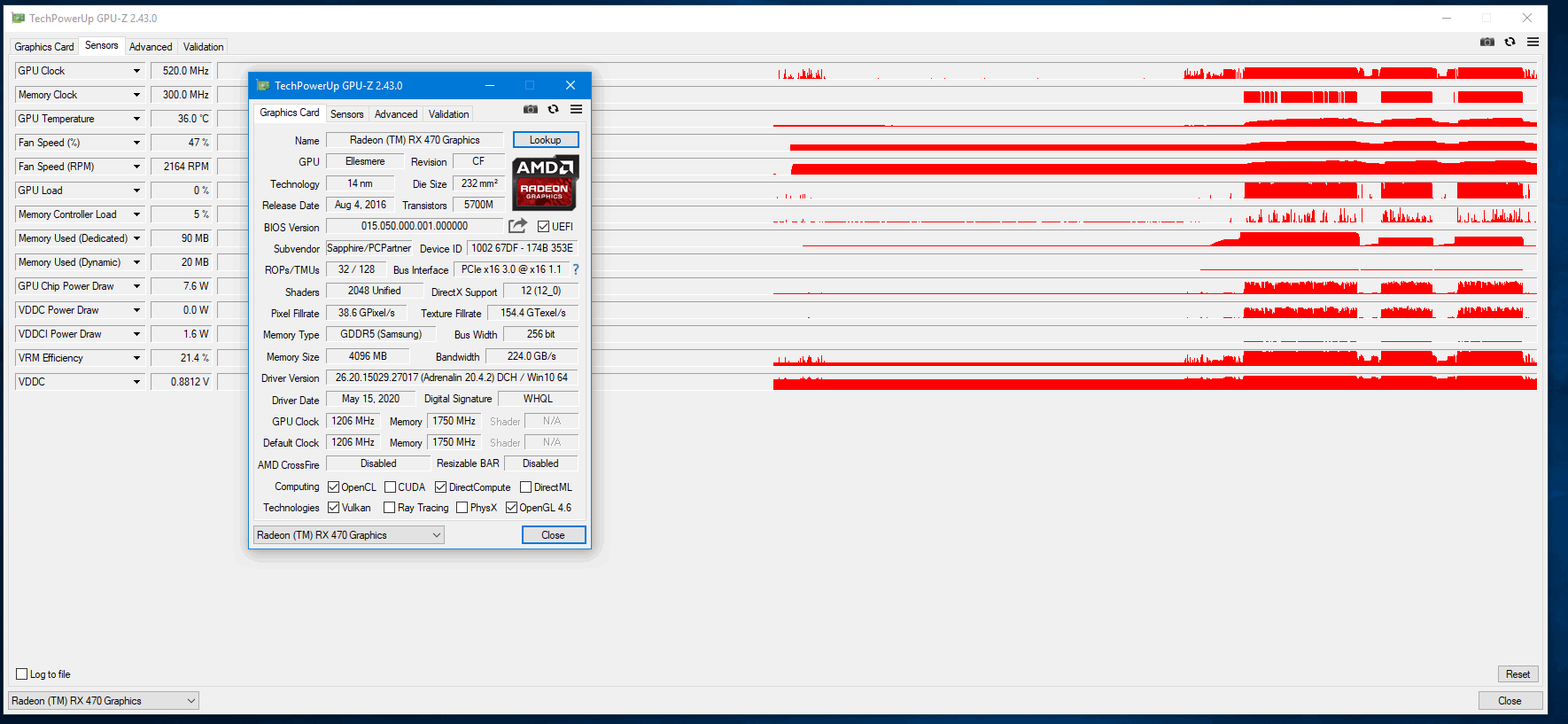Image resolution: width=1568 pixels, height=724 pixels.
Task: Click the Reset button in the Sensors window
Action: click(x=1518, y=674)
